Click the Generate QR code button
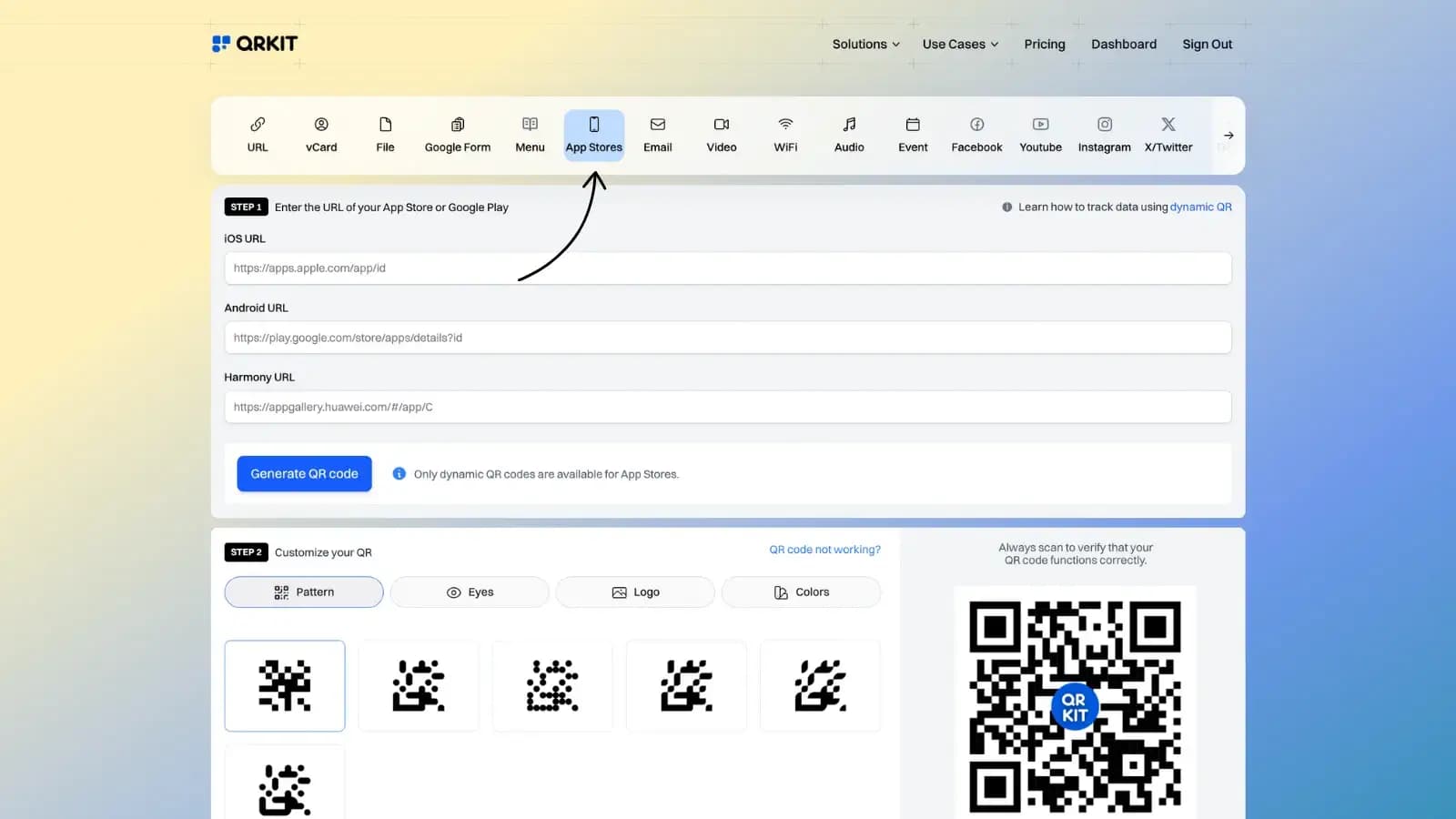 [x=304, y=473]
